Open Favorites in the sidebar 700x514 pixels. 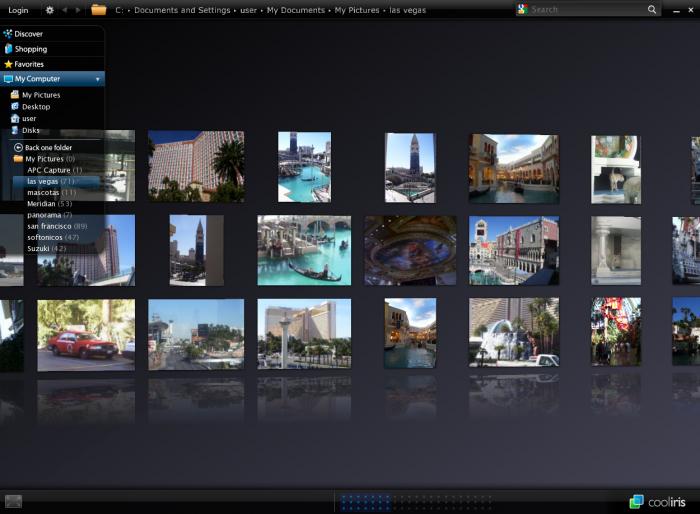[x=29, y=64]
